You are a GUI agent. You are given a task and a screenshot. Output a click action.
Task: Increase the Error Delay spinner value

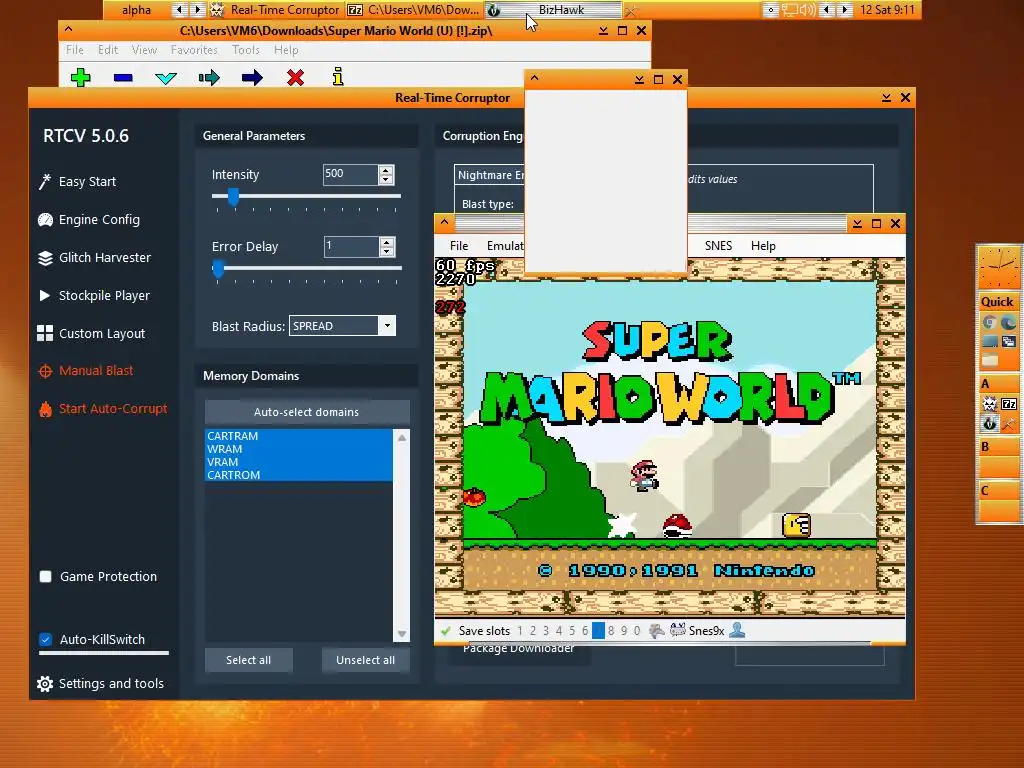click(387, 242)
